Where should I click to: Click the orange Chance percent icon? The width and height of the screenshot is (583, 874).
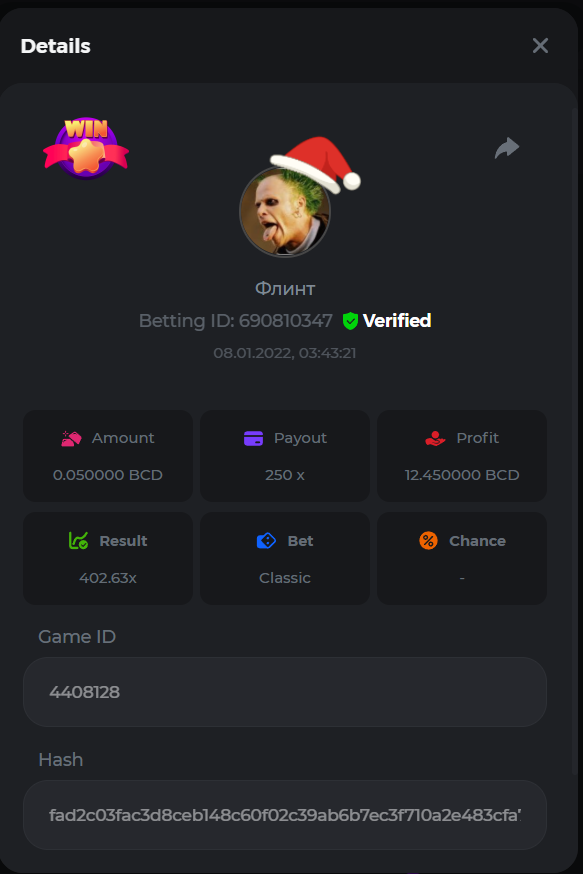point(428,541)
